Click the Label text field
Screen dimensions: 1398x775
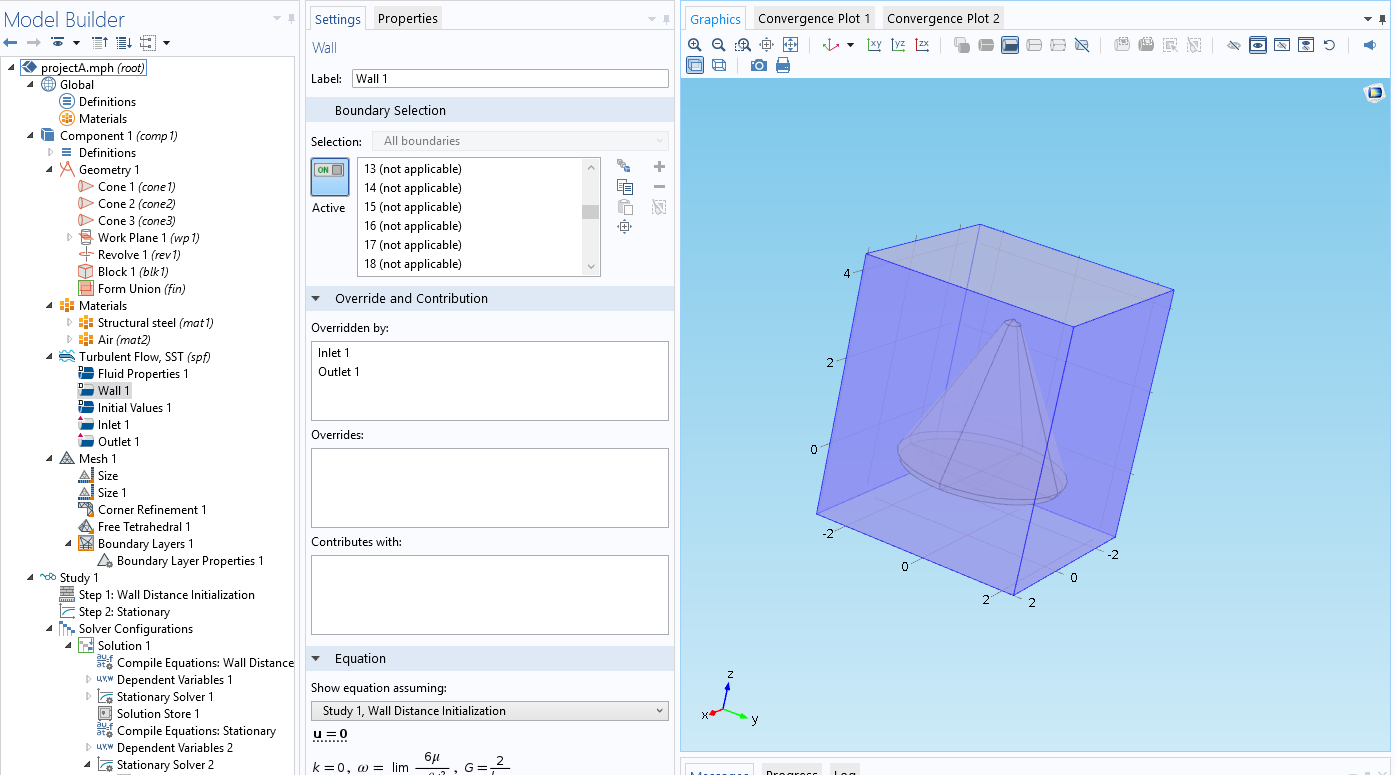pos(510,79)
